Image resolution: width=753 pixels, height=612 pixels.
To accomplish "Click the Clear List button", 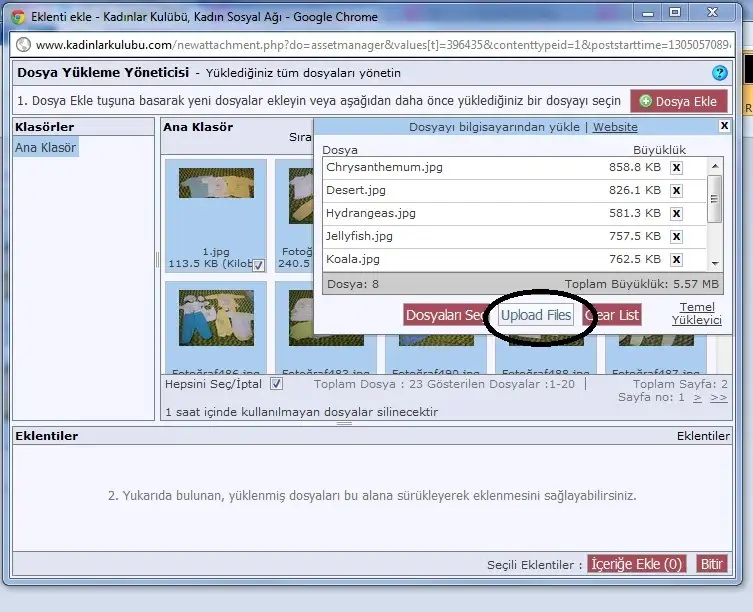I will [612, 315].
